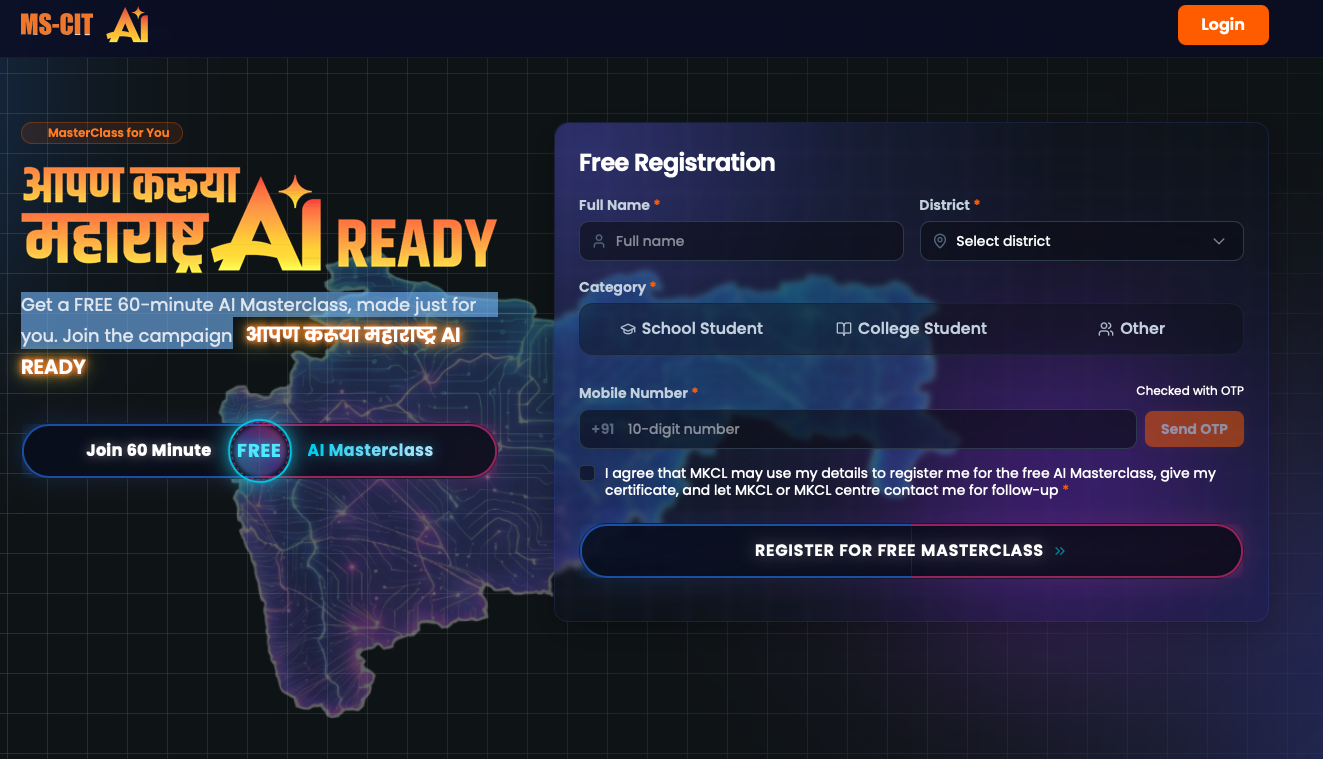Click the glowing FREE circle badge
Image resolution: width=1323 pixels, height=759 pixels.
(x=259, y=451)
